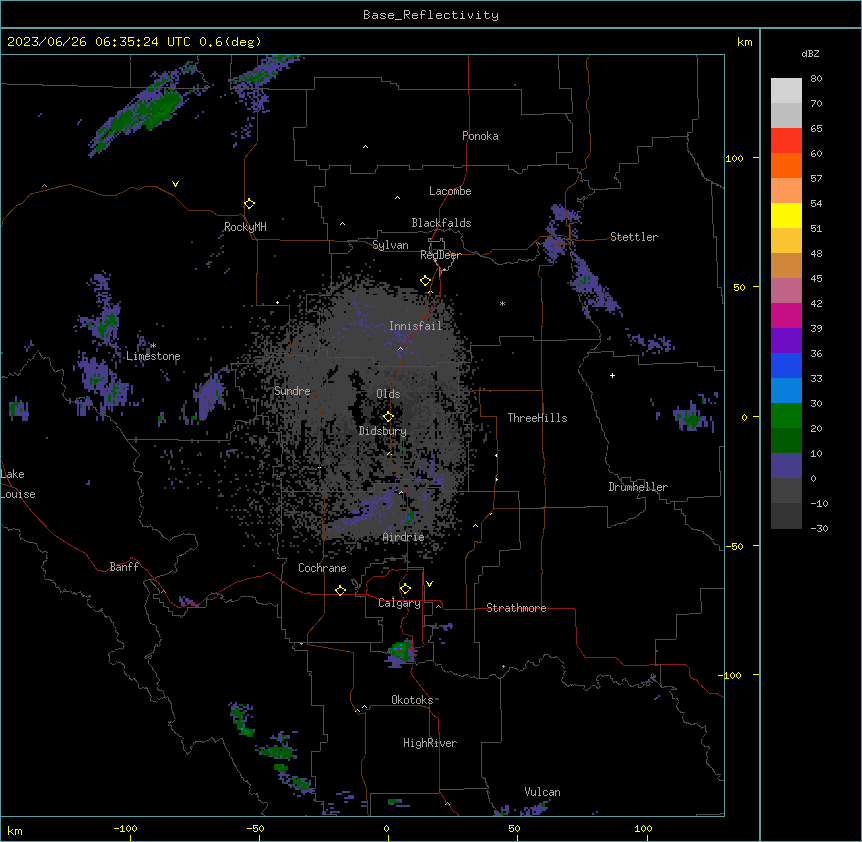Click the Ponoka city label
Viewport: 862px width, 842px height.
point(480,136)
